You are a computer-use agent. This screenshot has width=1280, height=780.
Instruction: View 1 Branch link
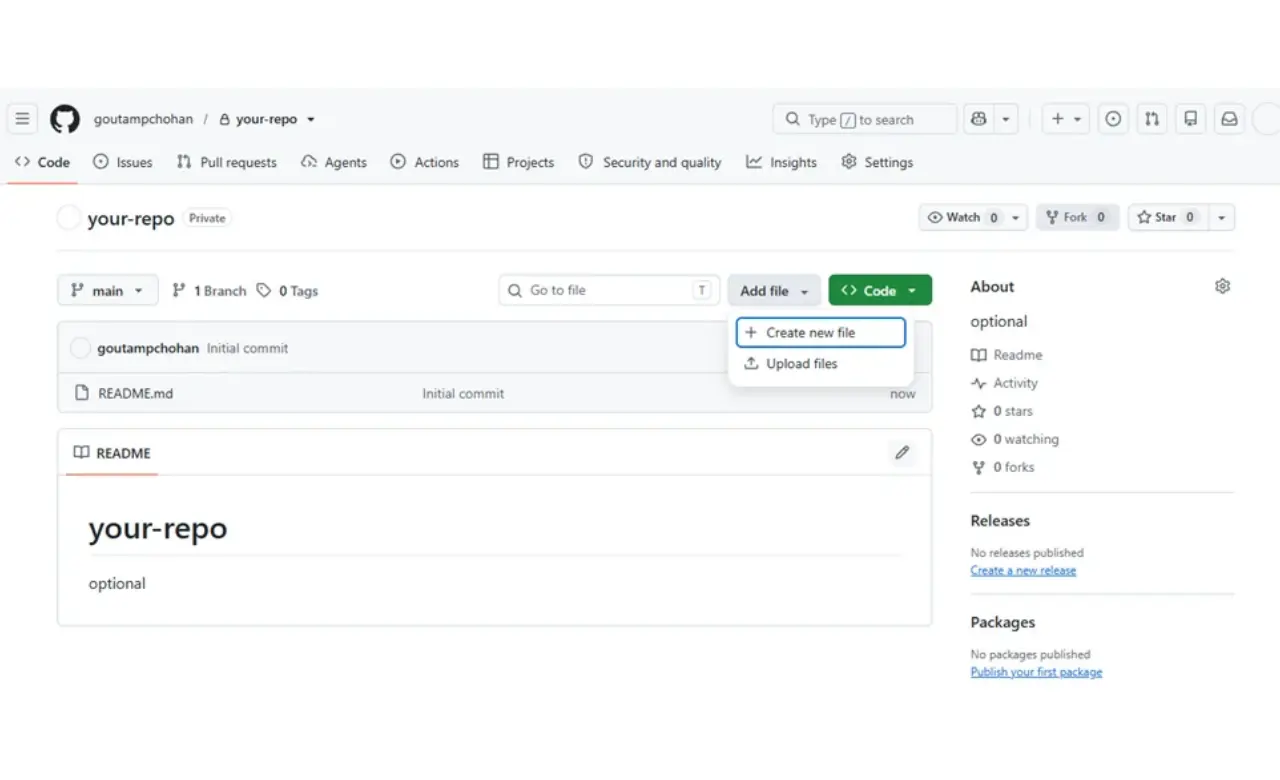[209, 291]
